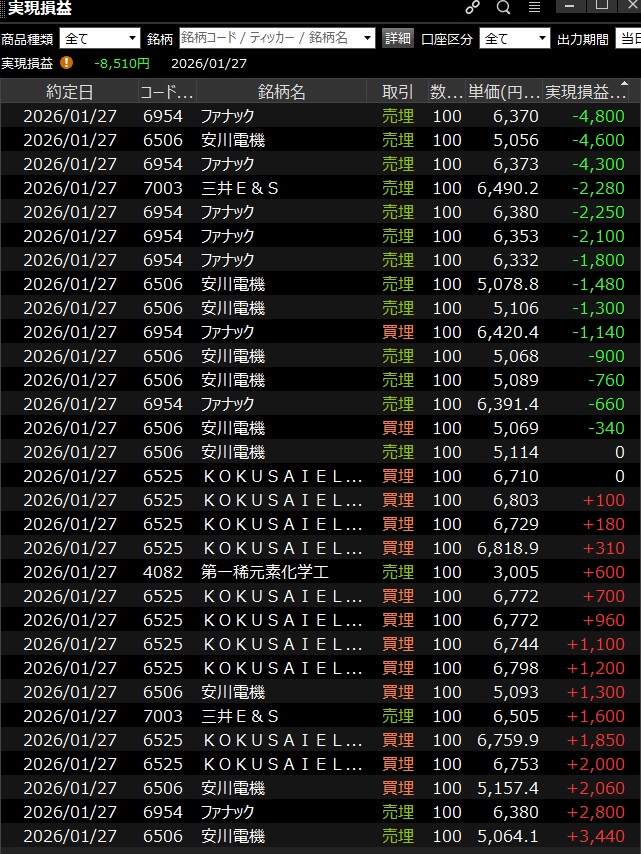Sort by 実現損益 column header
641x854 pixels.
point(583,92)
